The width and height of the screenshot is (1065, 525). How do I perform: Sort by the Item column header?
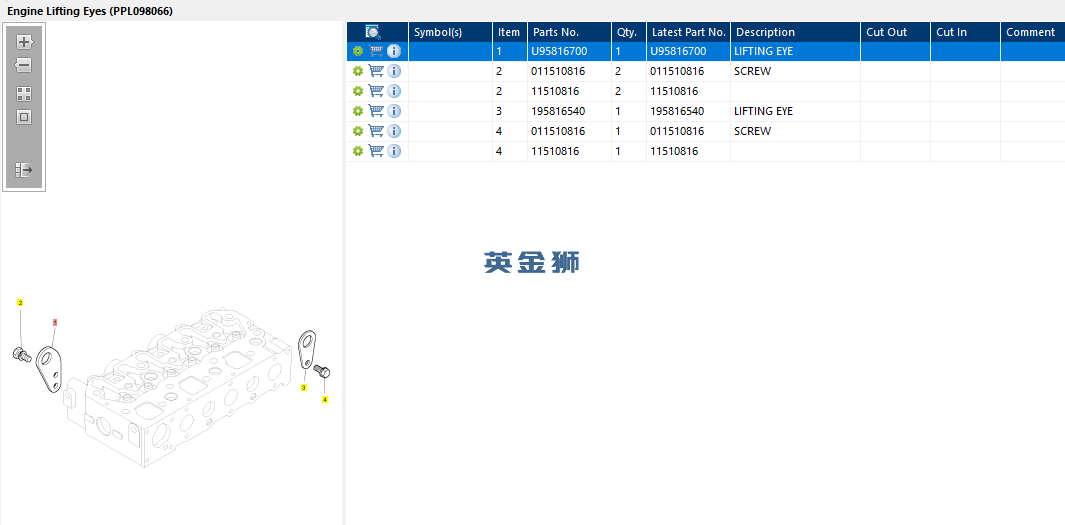[x=510, y=32]
